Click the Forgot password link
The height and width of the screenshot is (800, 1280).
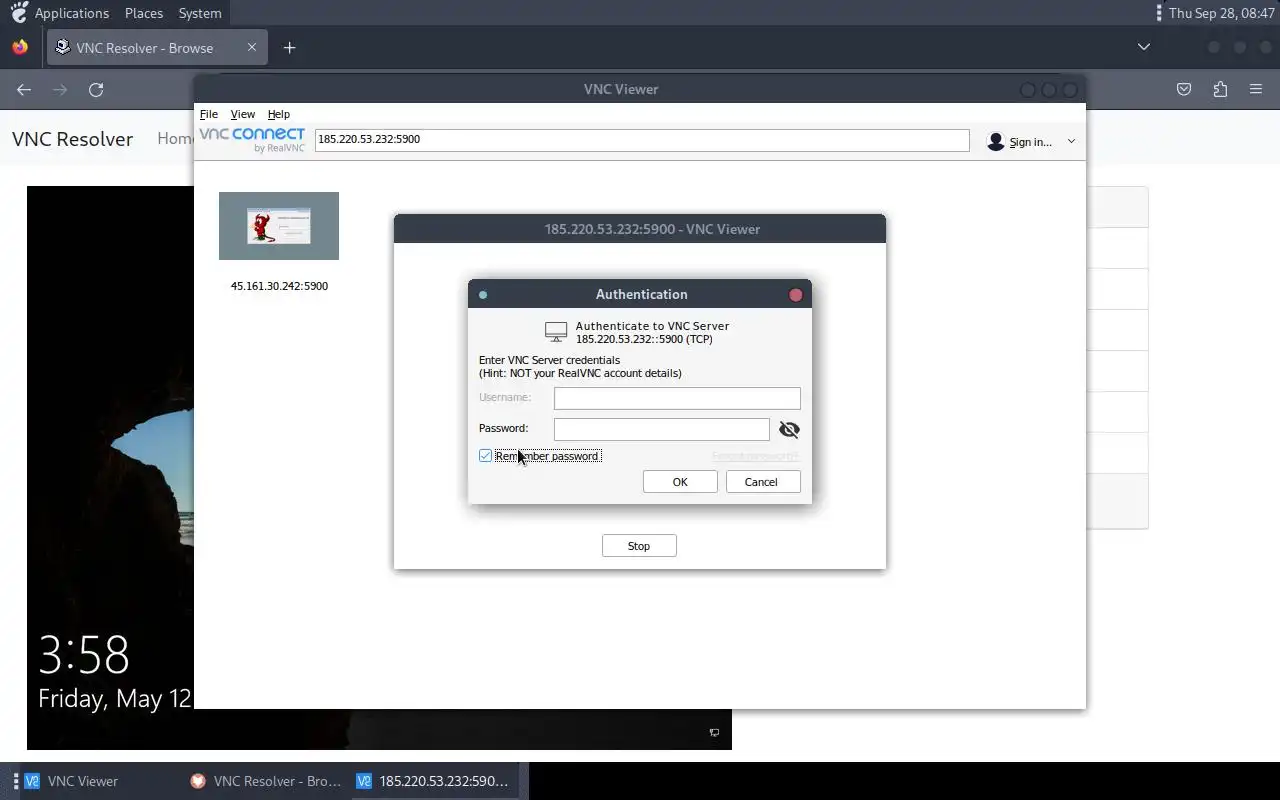[x=755, y=456]
